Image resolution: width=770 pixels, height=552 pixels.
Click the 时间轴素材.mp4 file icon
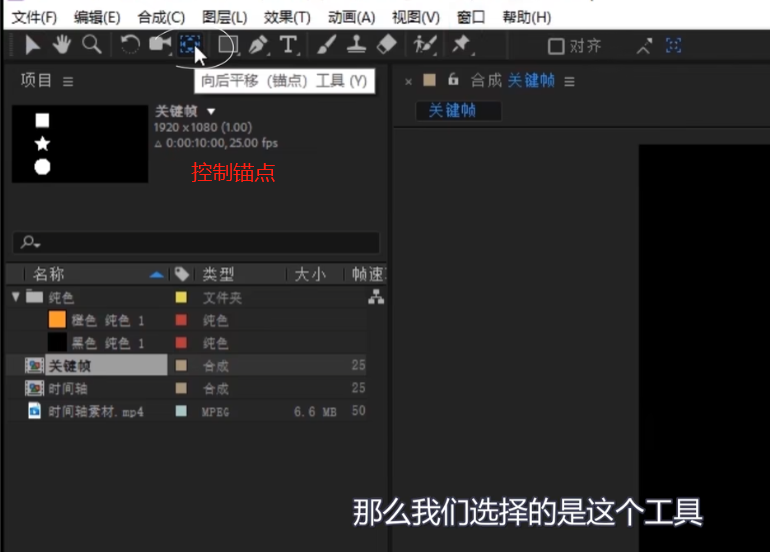pos(34,411)
